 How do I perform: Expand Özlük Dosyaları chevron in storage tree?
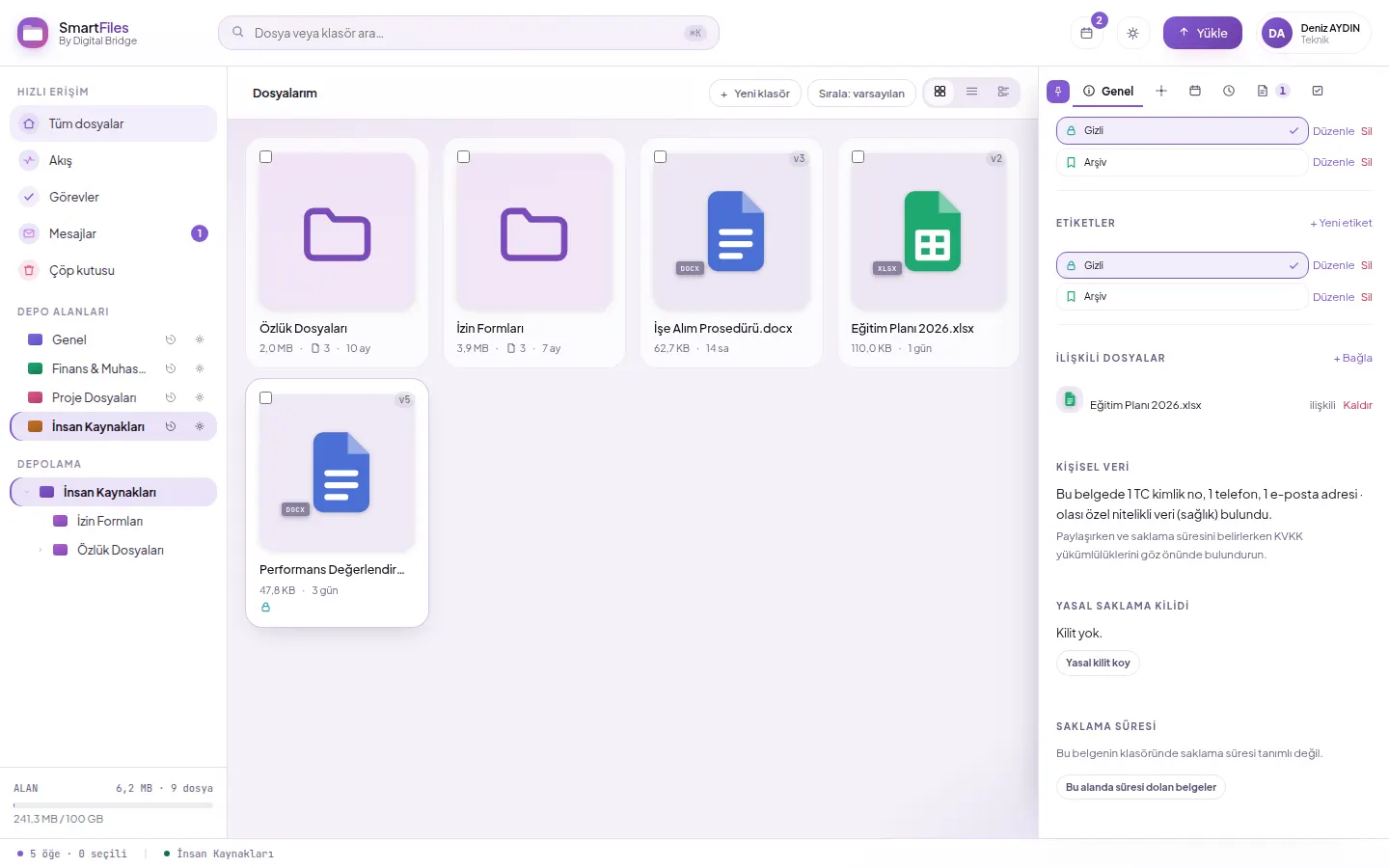tap(40, 550)
